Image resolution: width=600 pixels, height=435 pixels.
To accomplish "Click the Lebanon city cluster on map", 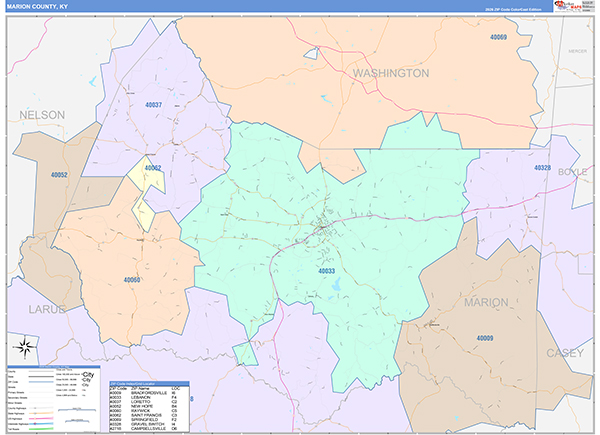I will pyautogui.click(x=322, y=228).
